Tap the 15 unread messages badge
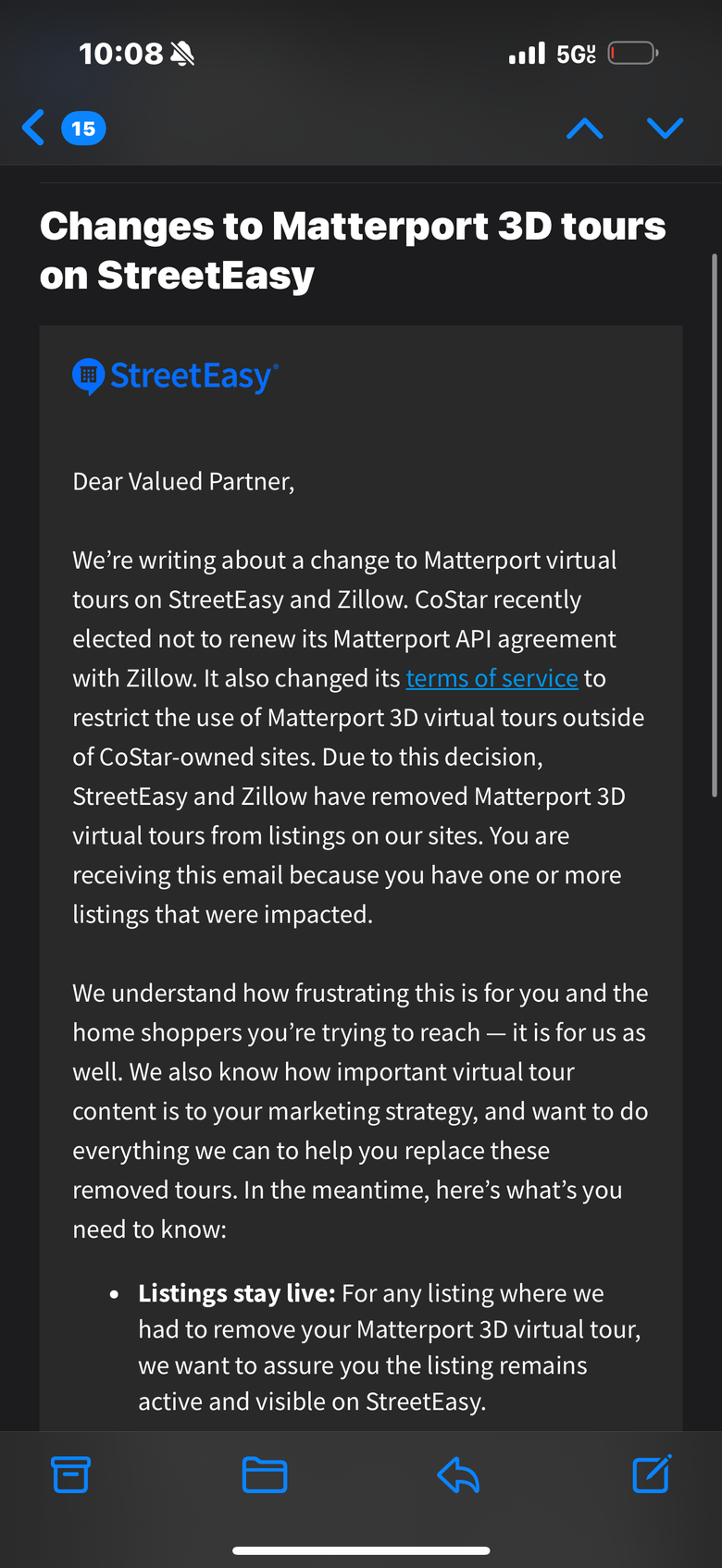 click(x=83, y=129)
